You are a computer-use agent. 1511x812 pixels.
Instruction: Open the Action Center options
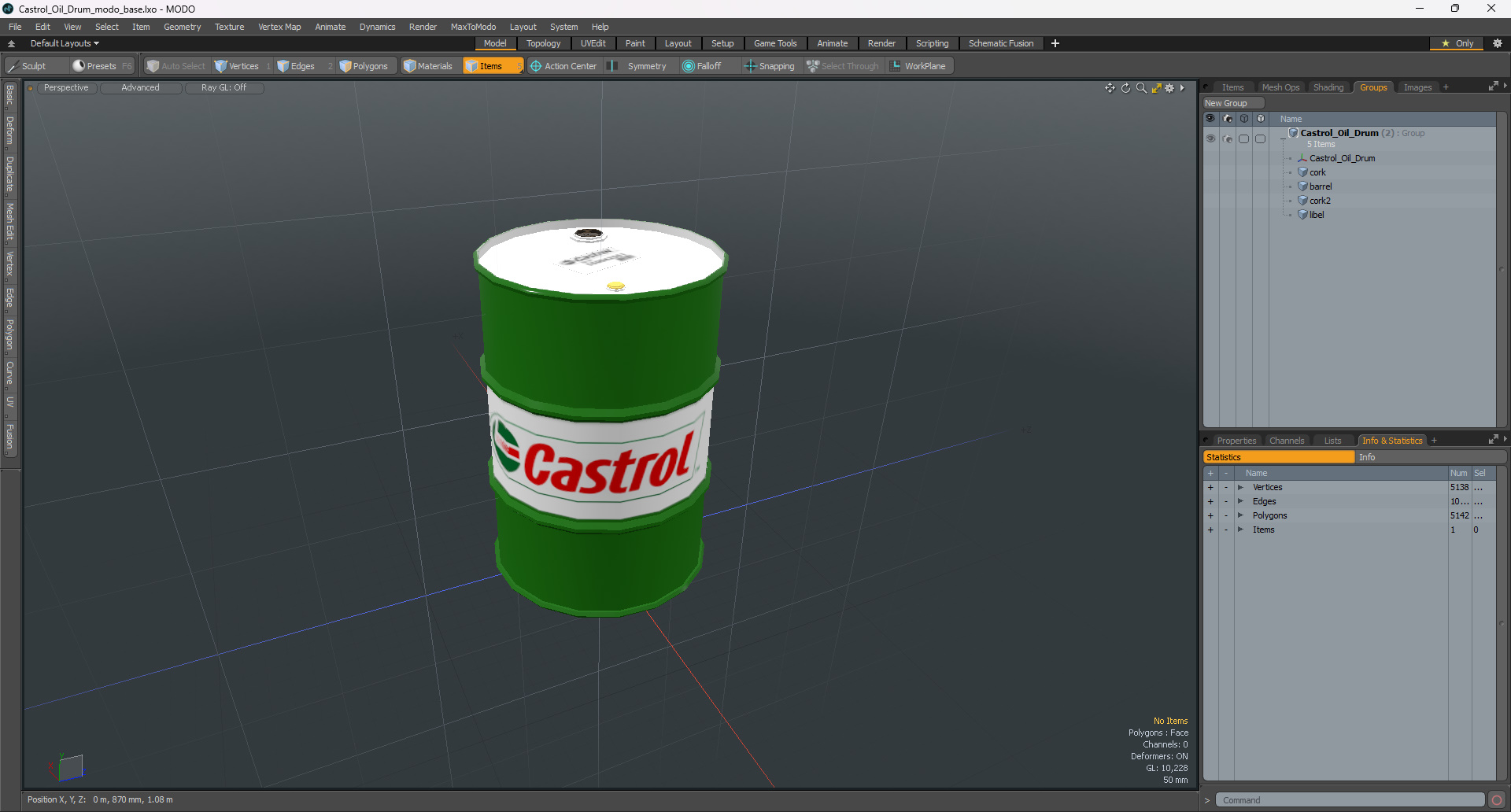pyautogui.click(x=564, y=66)
